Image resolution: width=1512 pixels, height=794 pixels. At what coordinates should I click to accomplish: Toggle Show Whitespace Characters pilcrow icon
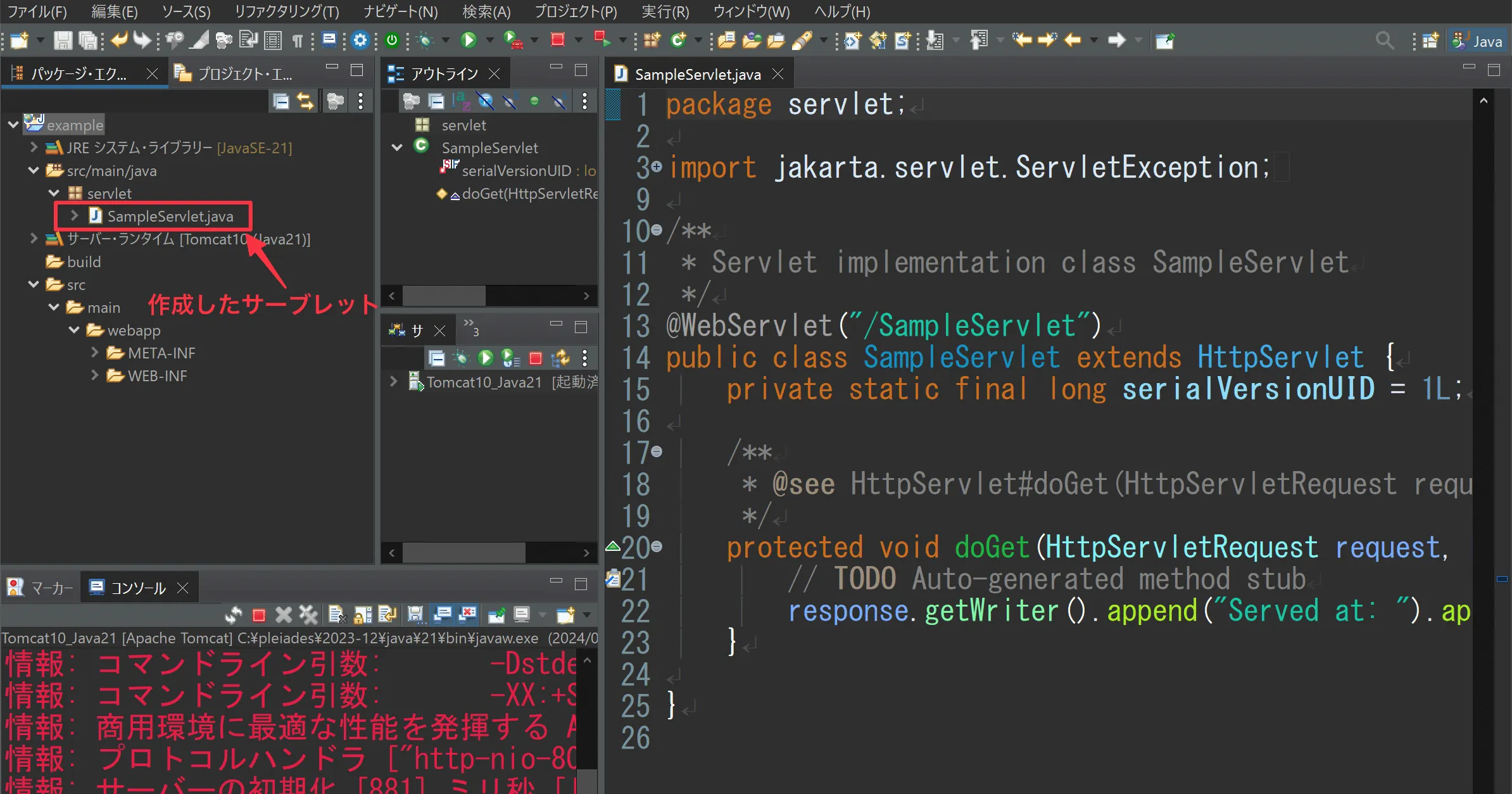click(x=297, y=41)
